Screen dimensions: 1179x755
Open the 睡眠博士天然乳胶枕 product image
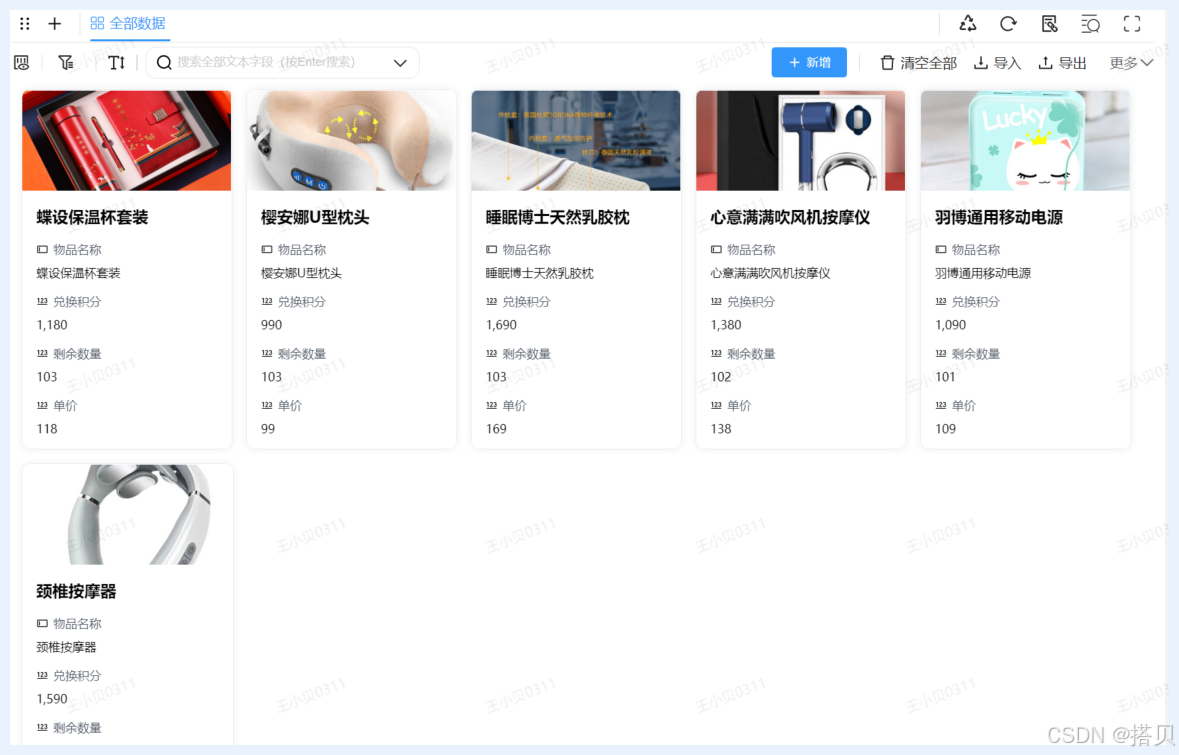tap(576, 141)
